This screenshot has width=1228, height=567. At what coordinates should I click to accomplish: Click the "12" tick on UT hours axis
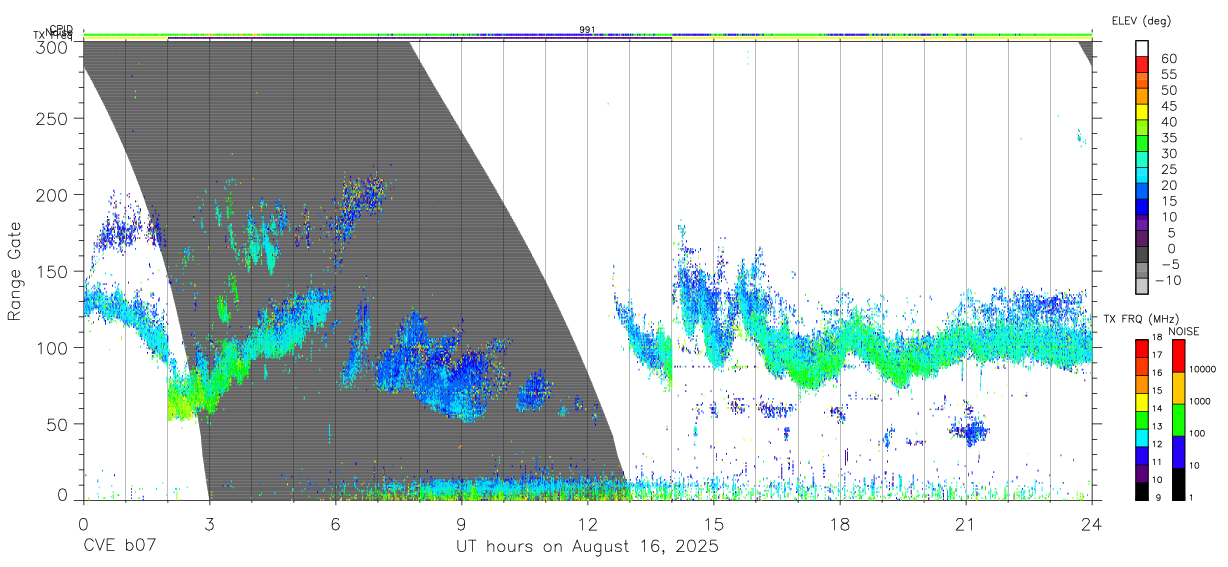[587, 523]
